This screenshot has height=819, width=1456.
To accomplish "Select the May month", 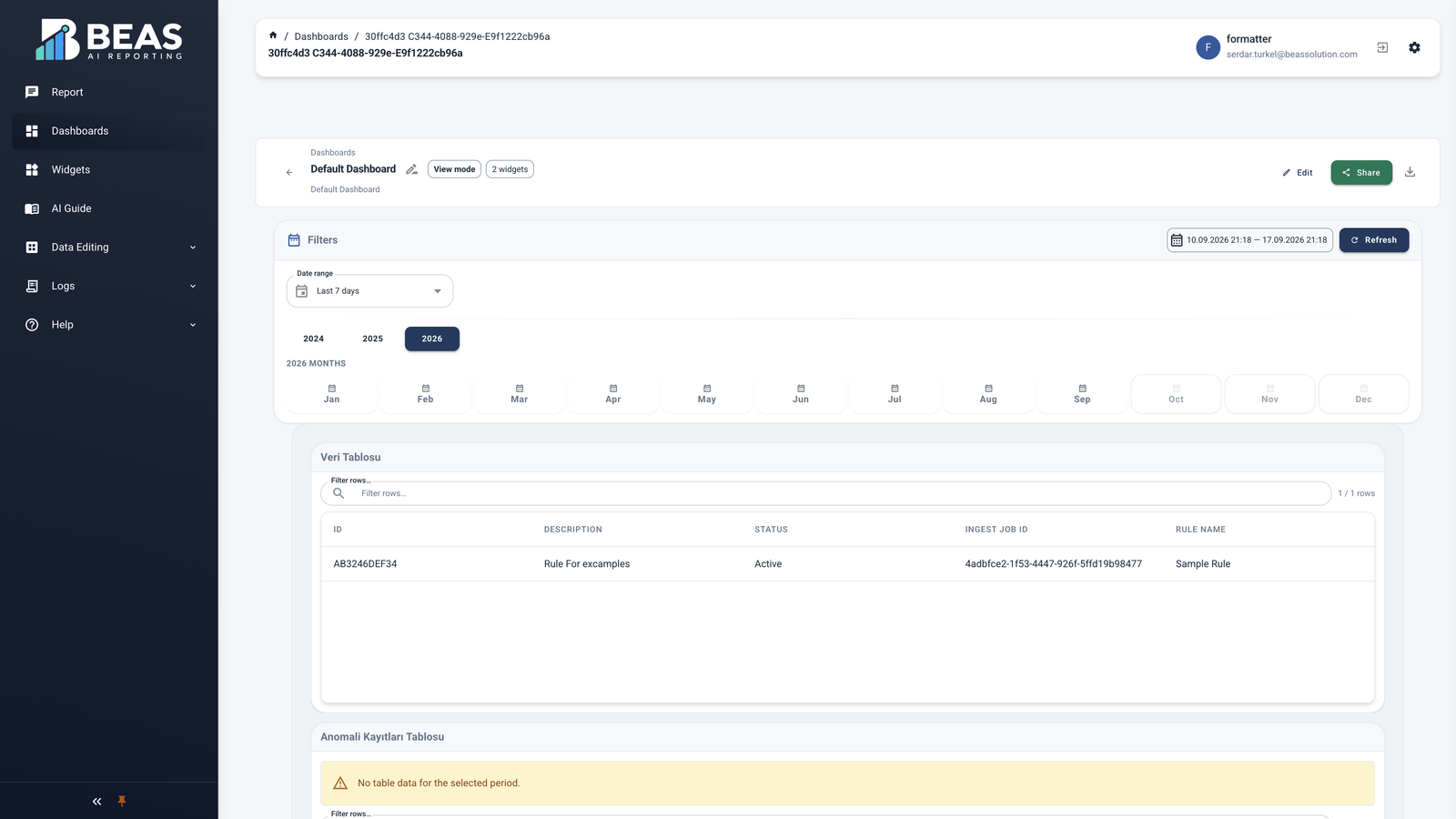I will point(707,394).
